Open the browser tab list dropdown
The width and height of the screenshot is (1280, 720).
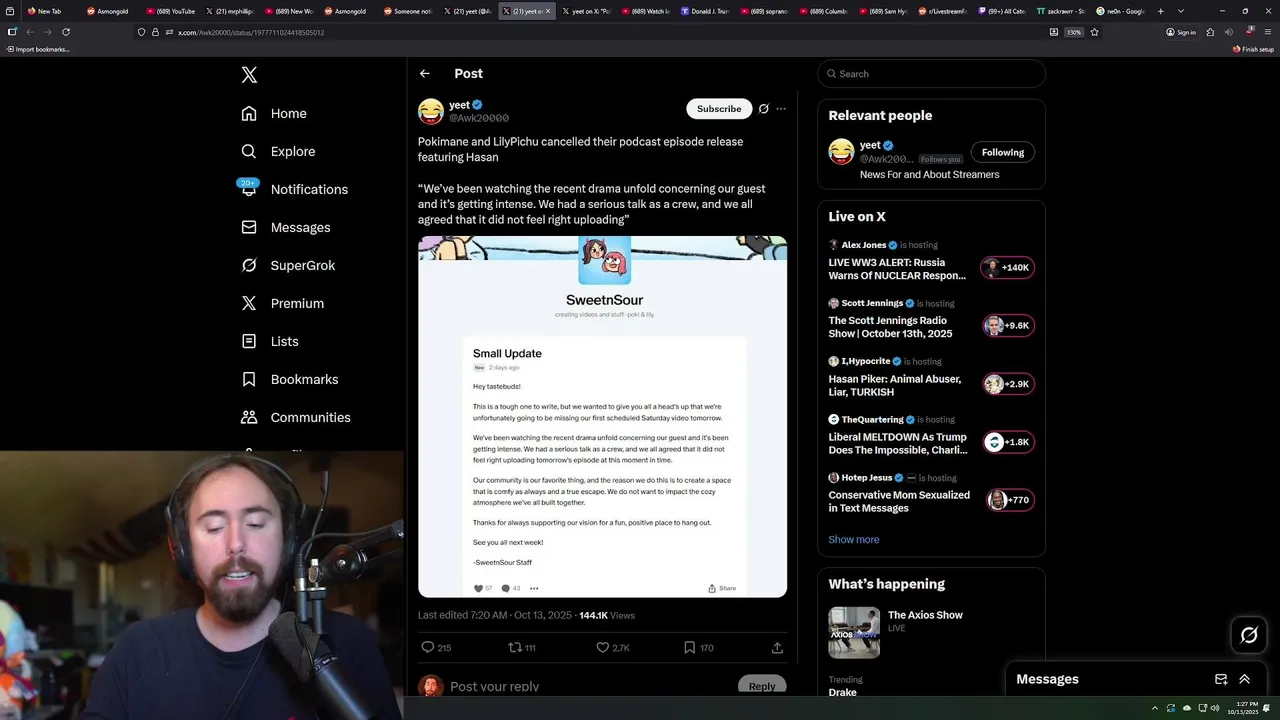(1181, 11)
